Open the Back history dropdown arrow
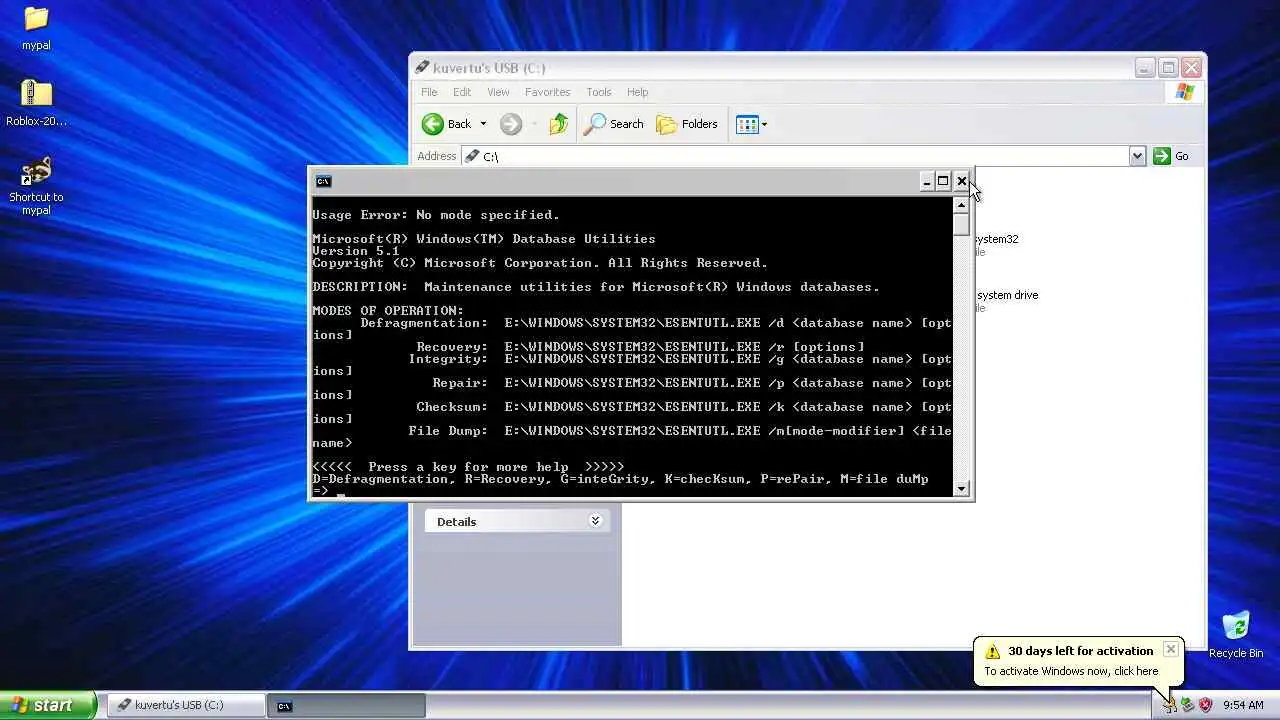Image resolution: width=1280 pixels, height=720 pixels. pos(483,124)
